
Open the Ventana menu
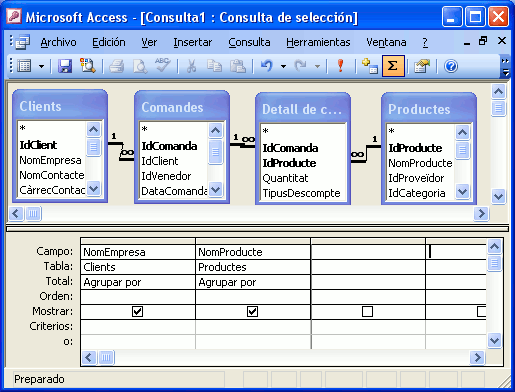pos(386,42)
